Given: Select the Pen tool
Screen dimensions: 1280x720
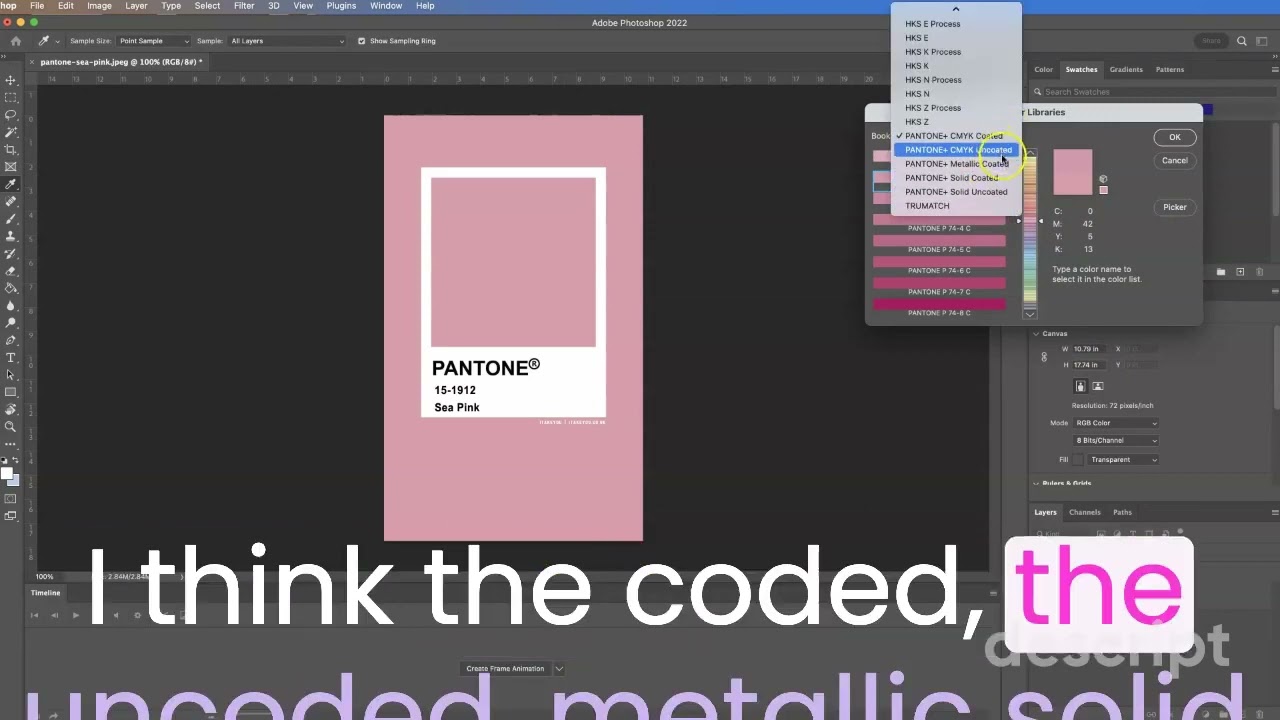Looking at the screenshot, I should pos(11,340).
